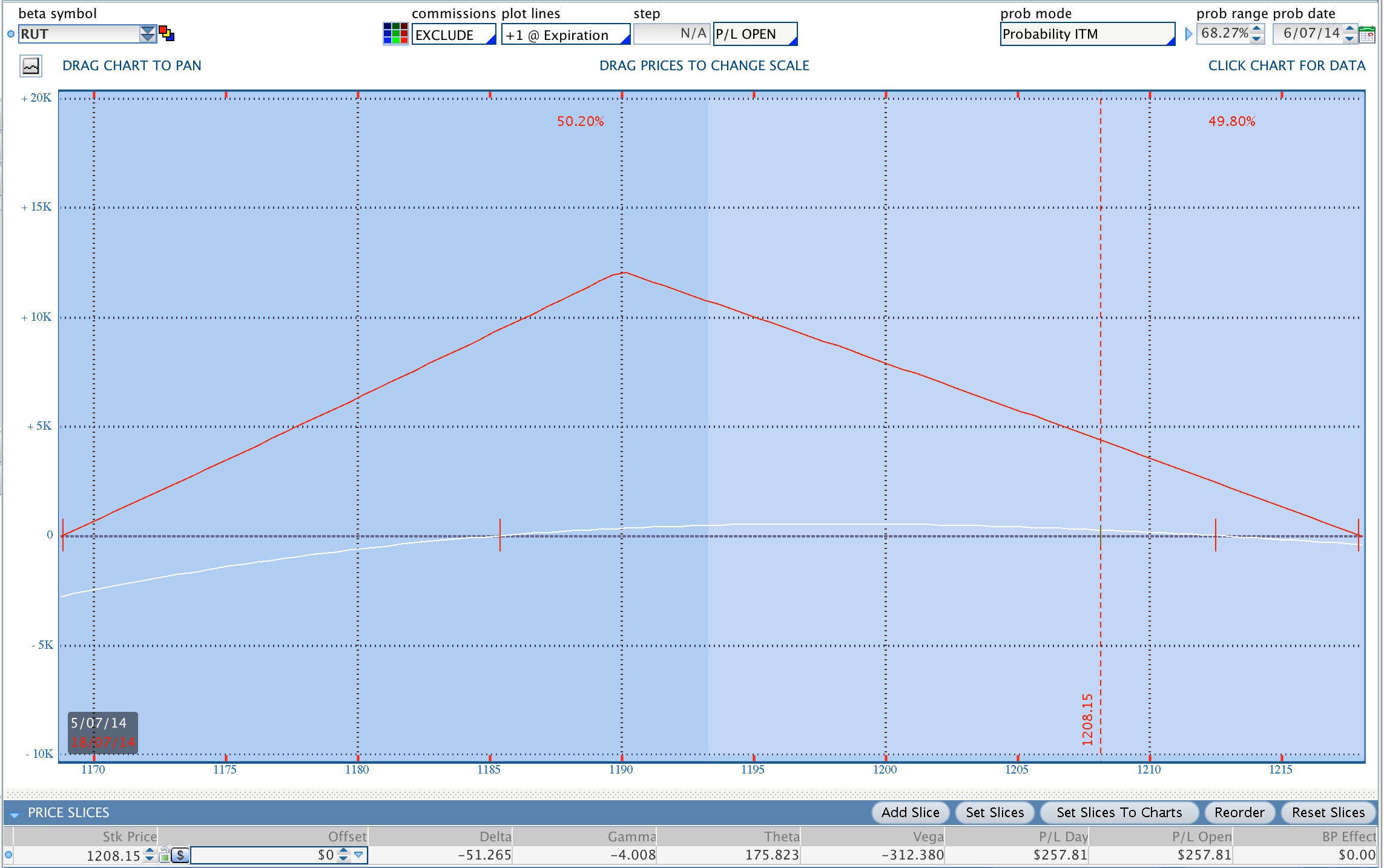The height and width of the screenshot is (868, 1384).
Task: Click the overlapping colored squares symbol icon
Action: click(166, 34)
